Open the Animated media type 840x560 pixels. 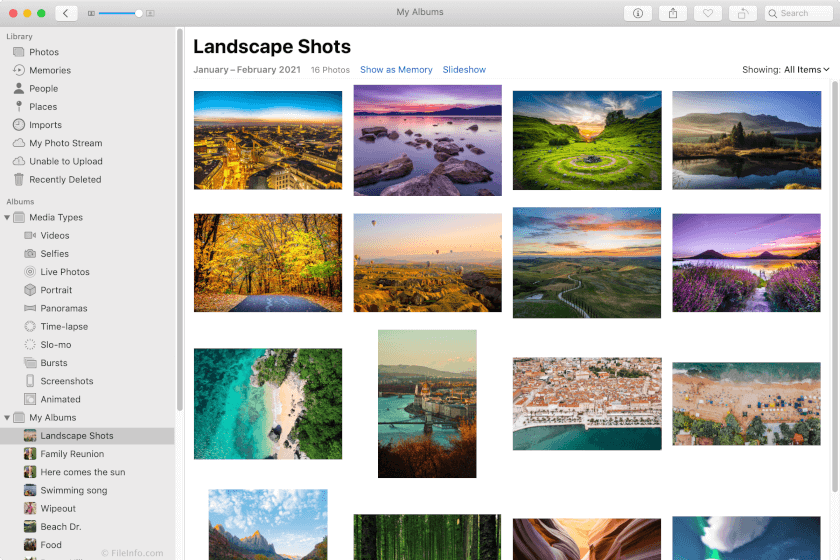click(87, 399)
